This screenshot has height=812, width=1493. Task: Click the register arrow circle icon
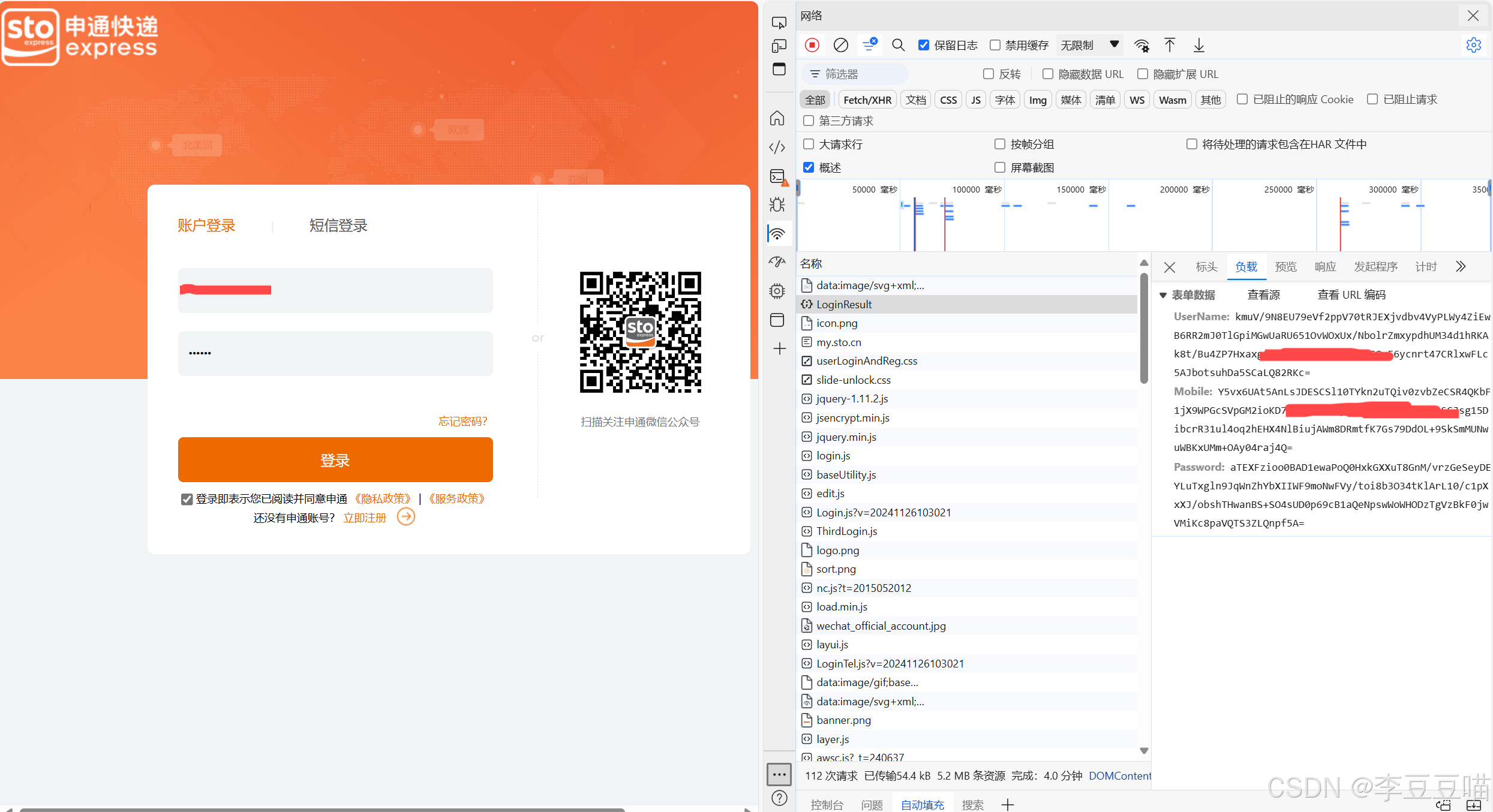(x=406, y=516)
